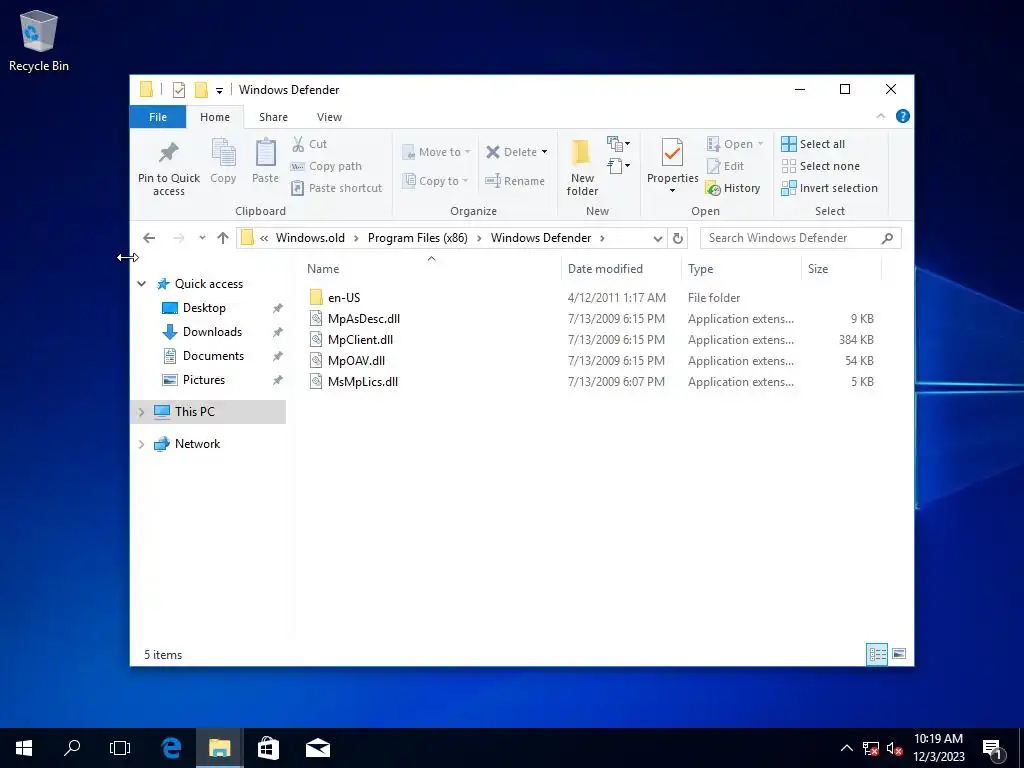The height and width of the screenshot is (768, 1024).
Task: Select MpAsDesc.dll file
Action: tap(364, 319)
